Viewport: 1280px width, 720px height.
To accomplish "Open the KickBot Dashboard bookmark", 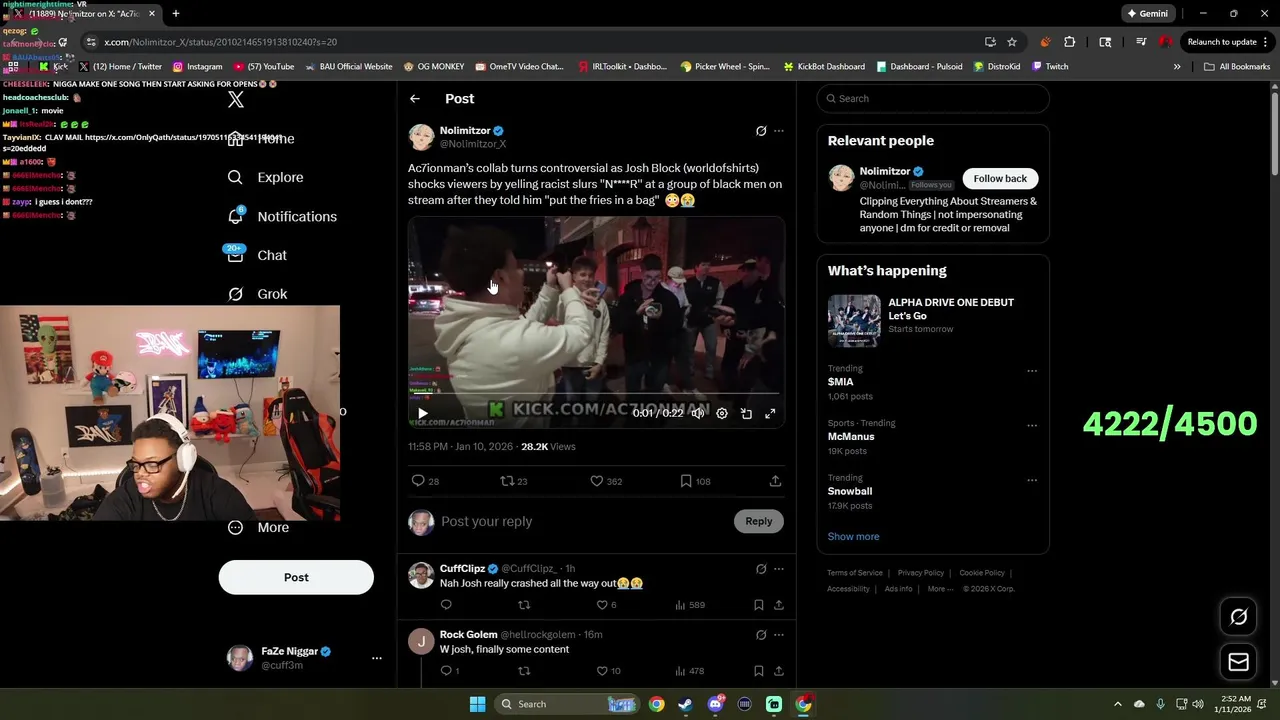I will coord(823,67).
